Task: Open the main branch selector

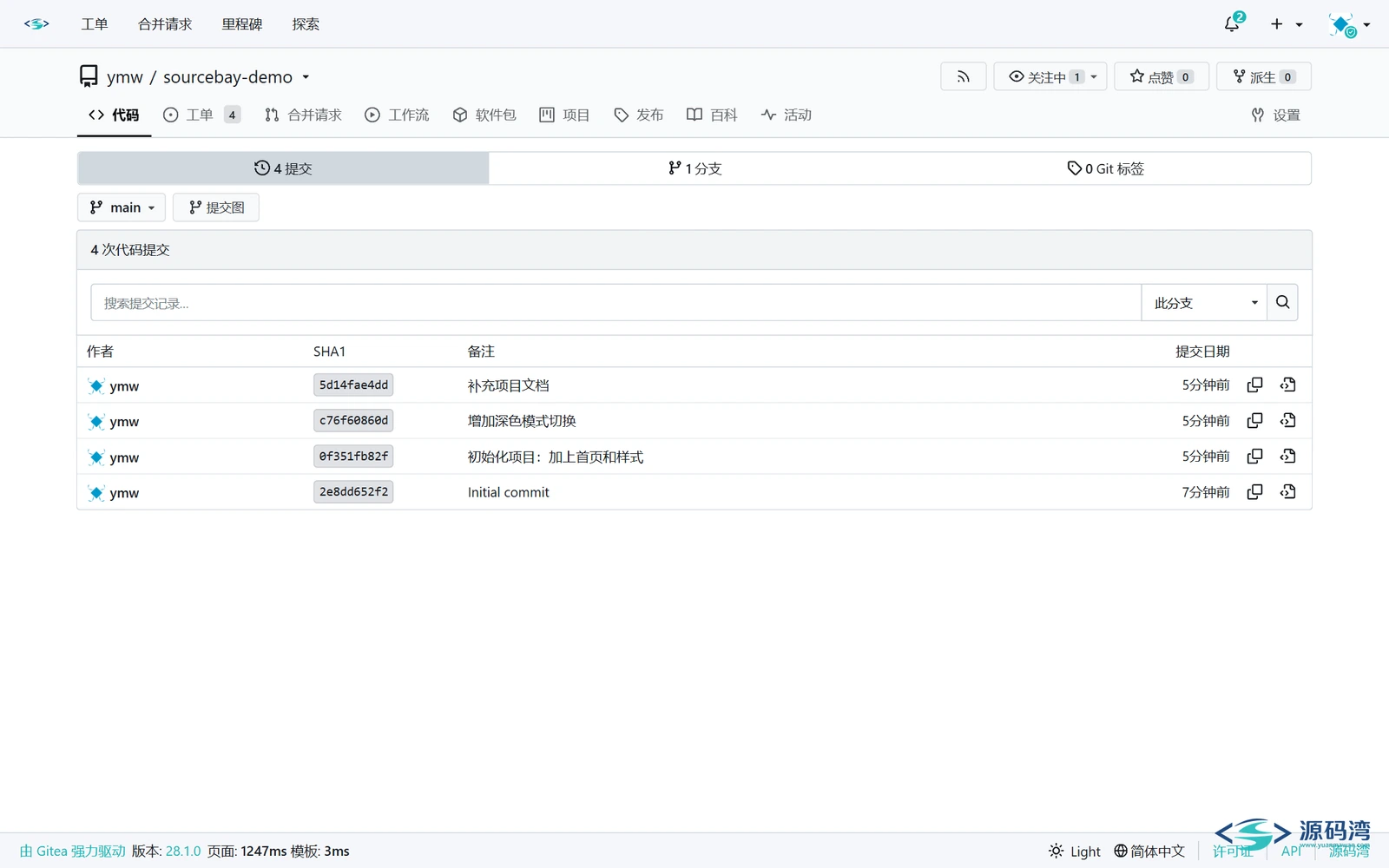Action: click(x=122, y=207)
